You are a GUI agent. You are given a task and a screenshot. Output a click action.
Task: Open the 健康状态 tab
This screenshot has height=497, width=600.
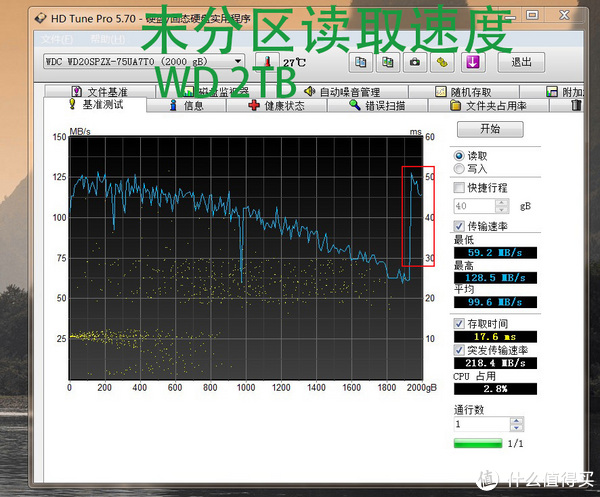tap(276, 106)
